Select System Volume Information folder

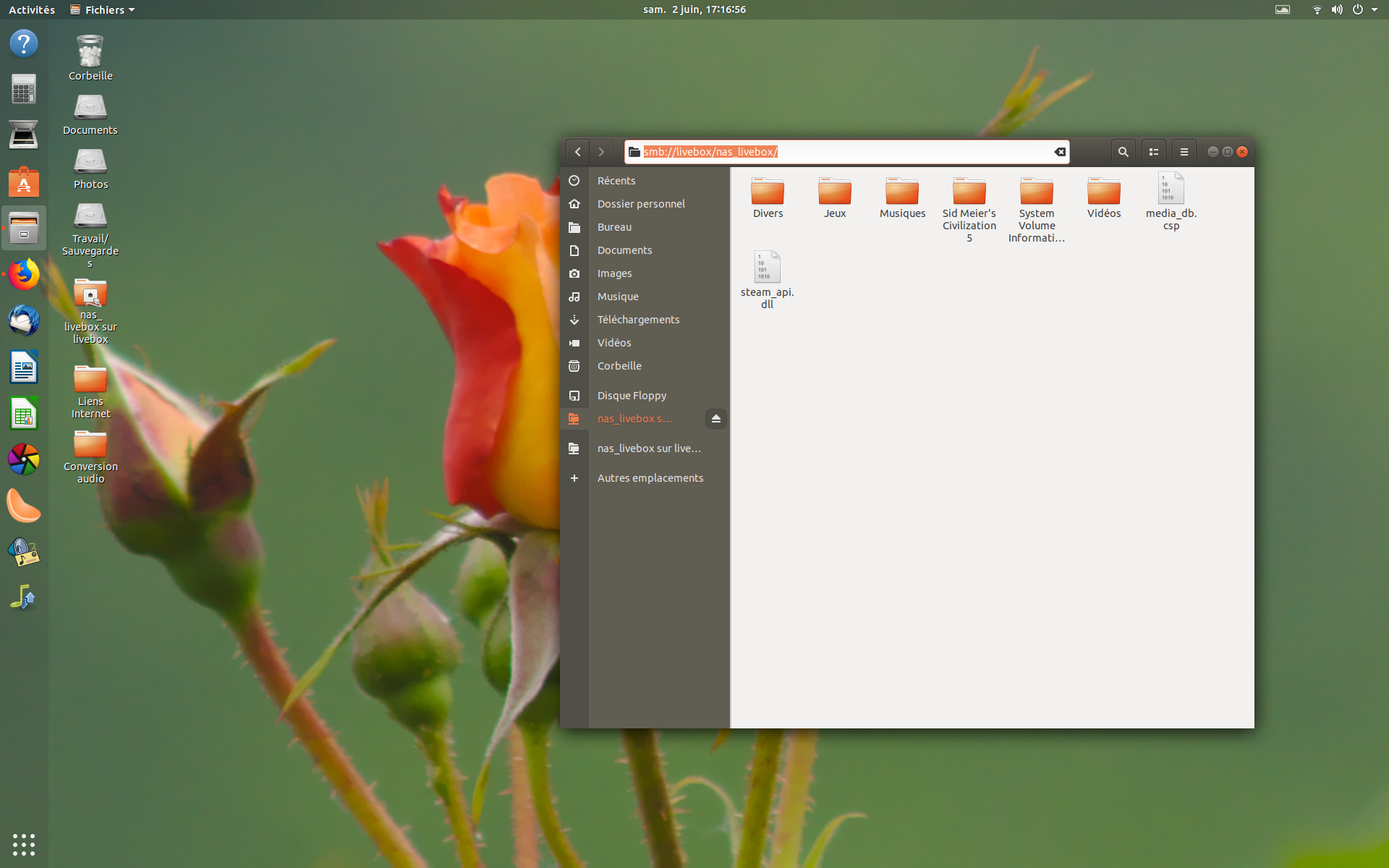[1037, 208]
